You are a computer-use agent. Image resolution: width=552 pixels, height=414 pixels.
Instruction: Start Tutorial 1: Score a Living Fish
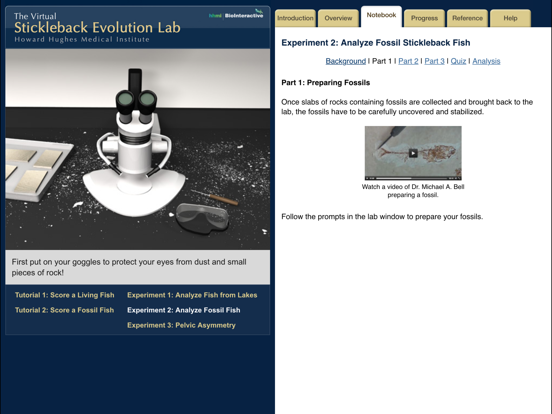64,295
